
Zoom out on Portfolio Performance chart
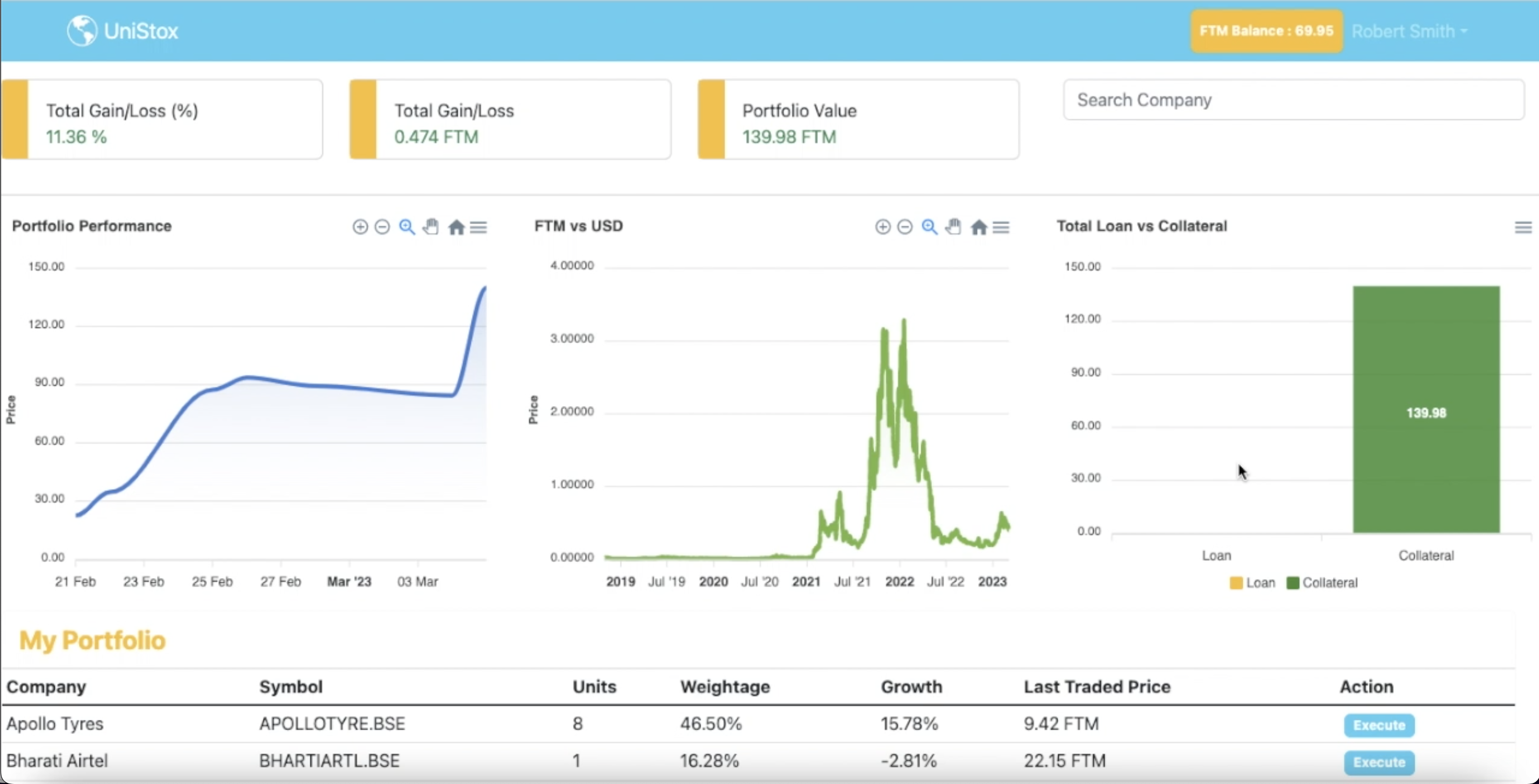[x=382, y=227]
